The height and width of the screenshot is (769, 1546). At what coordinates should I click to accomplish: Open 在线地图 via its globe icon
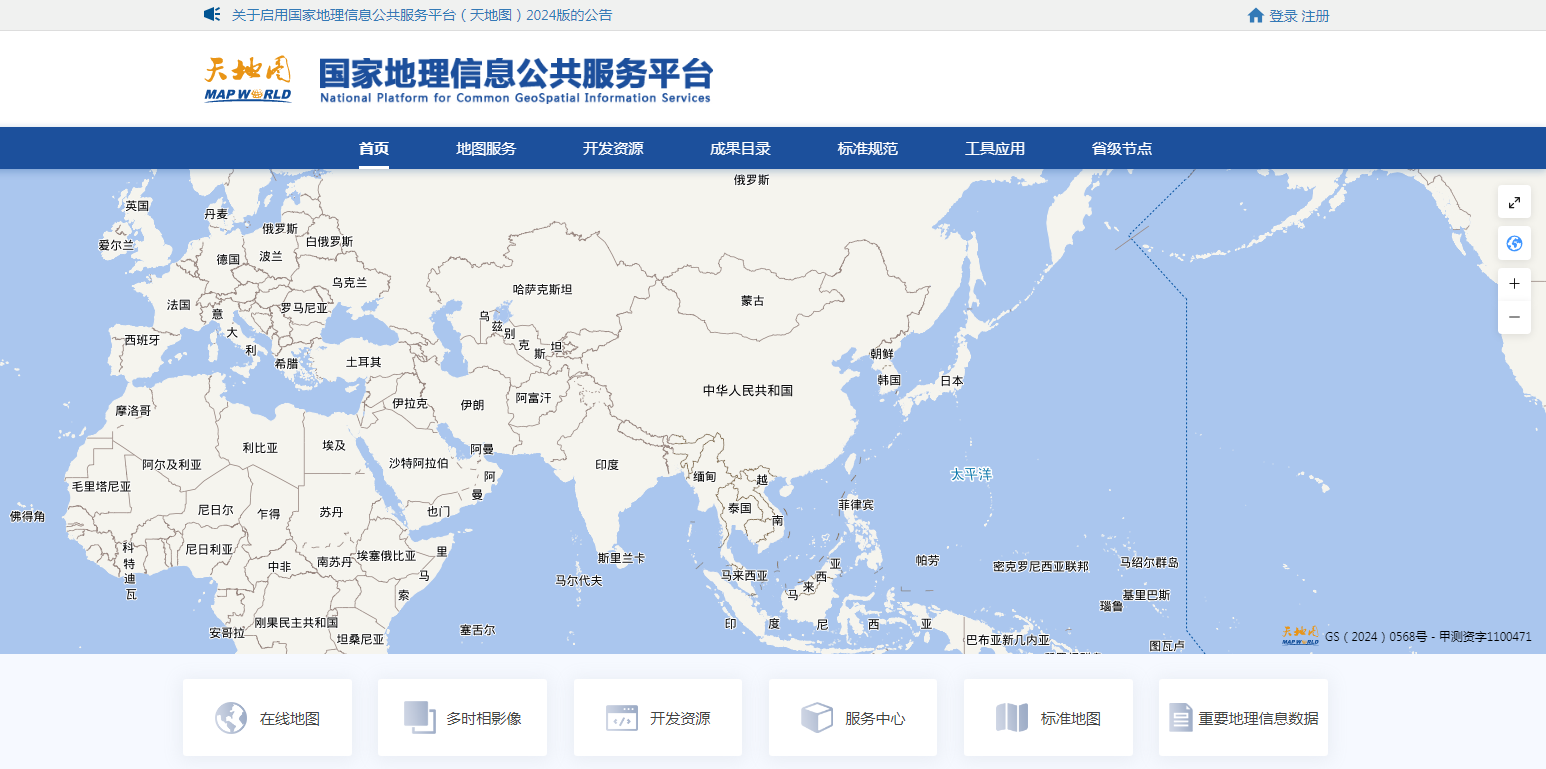click(x=230, y=717)
